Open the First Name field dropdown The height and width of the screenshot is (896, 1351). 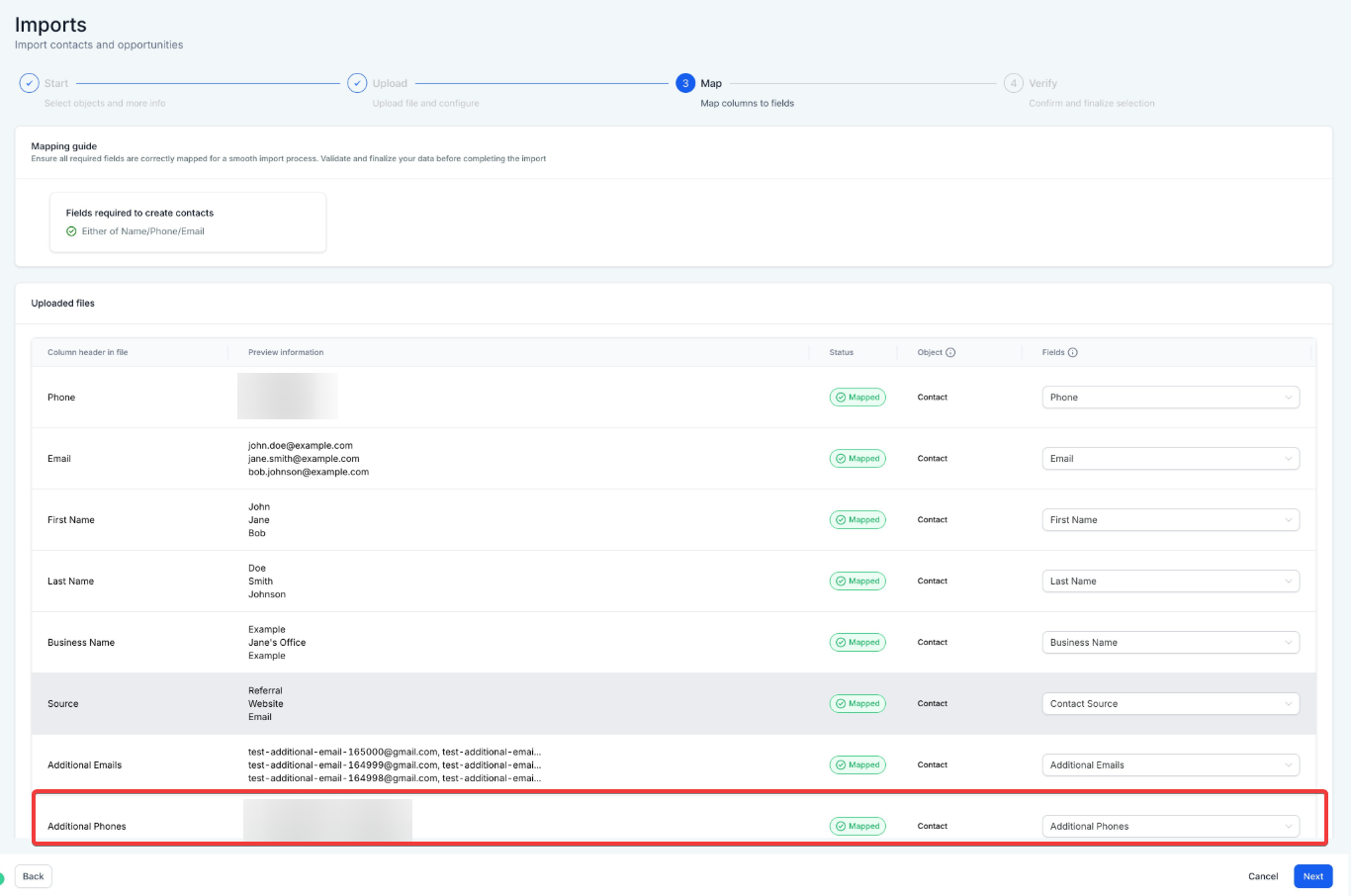1170,520
